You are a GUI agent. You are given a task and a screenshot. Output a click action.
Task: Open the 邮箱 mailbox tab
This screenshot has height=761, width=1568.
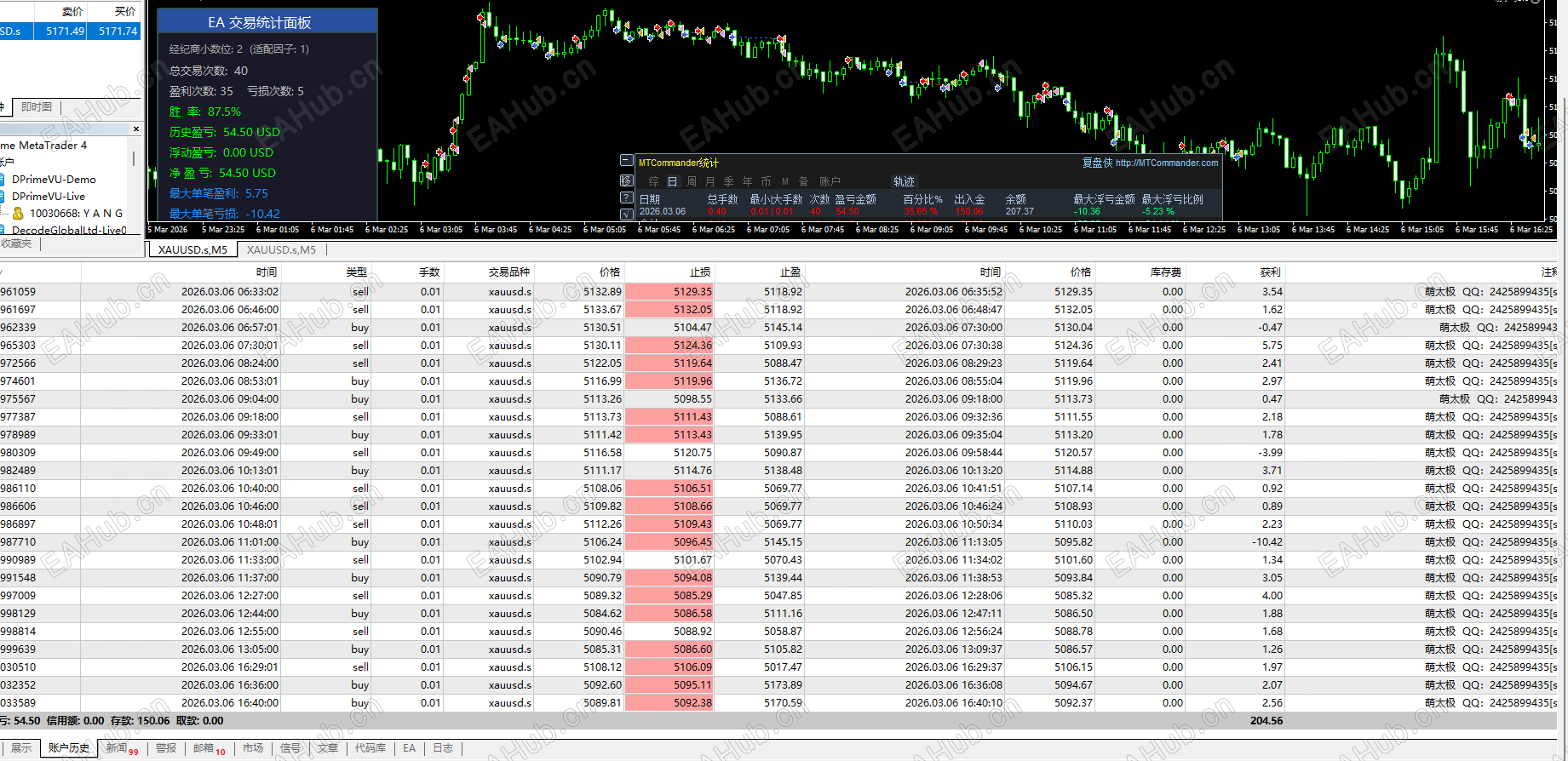click(x=209, y=748)
